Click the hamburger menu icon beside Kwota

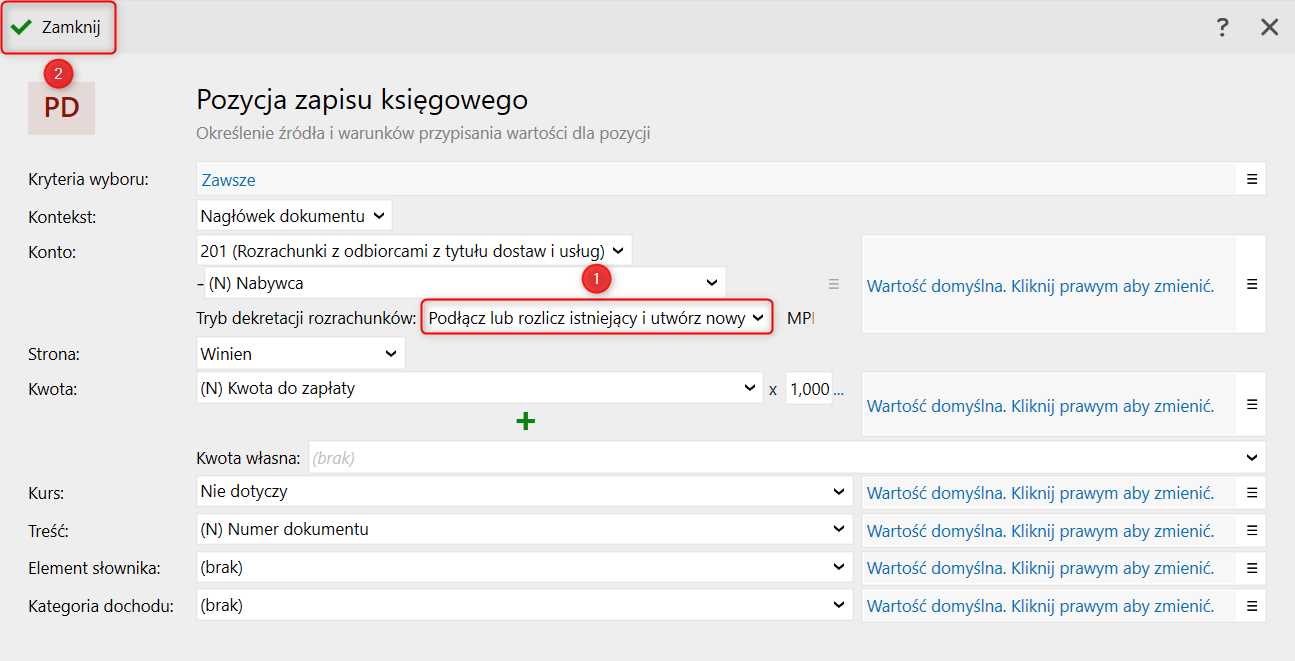pyautogui.click(x=1251, y=404)
